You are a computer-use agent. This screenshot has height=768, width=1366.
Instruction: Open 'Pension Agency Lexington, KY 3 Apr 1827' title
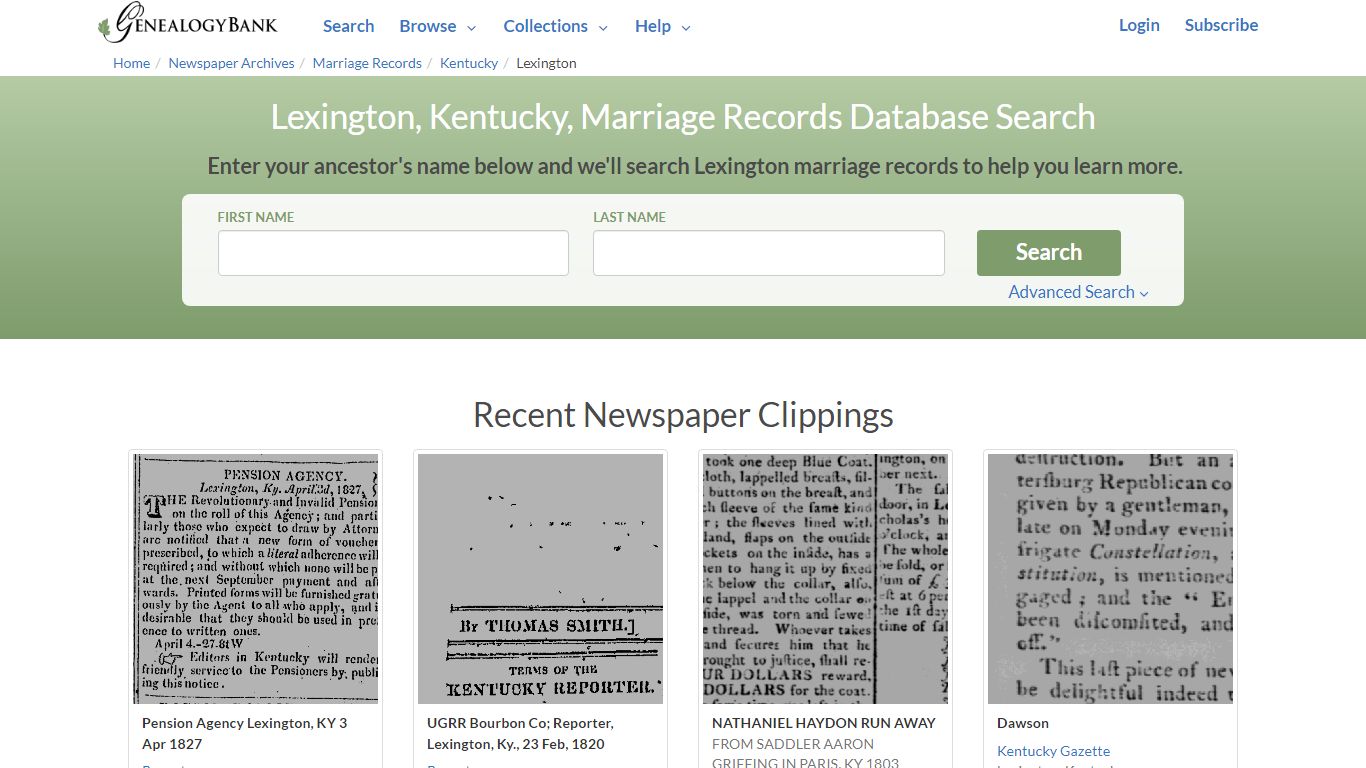(x=244, y=733)
